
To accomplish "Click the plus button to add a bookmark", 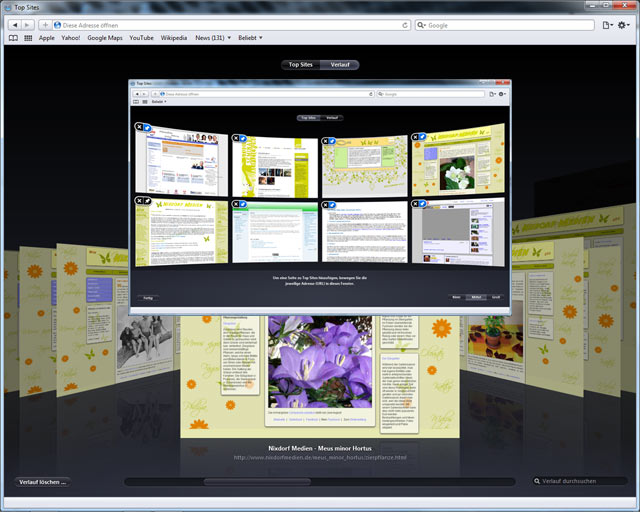I will click(45, 24).
